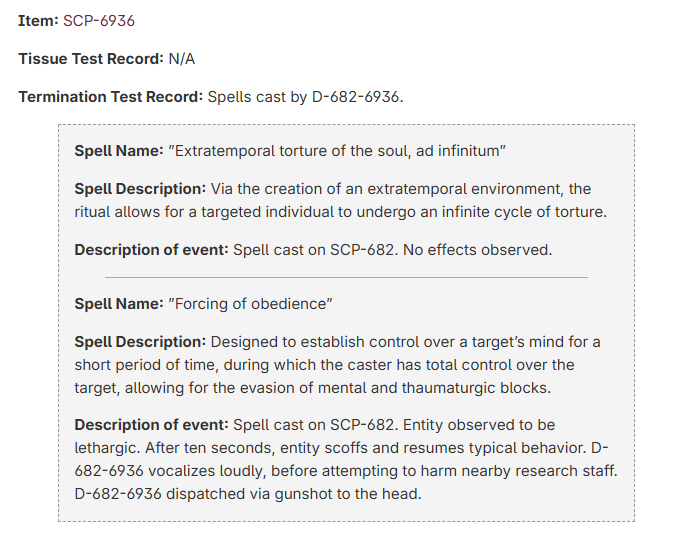
Task: Click the text "Spells cast by D-682-6936."
Action: point(304,97)
